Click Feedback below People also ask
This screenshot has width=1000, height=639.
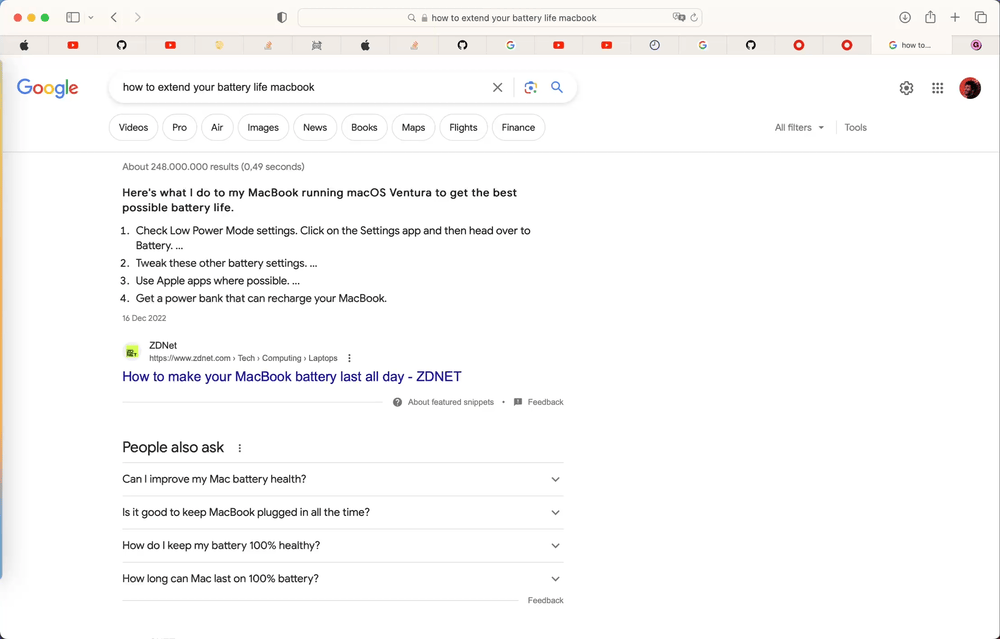[545, 600]
